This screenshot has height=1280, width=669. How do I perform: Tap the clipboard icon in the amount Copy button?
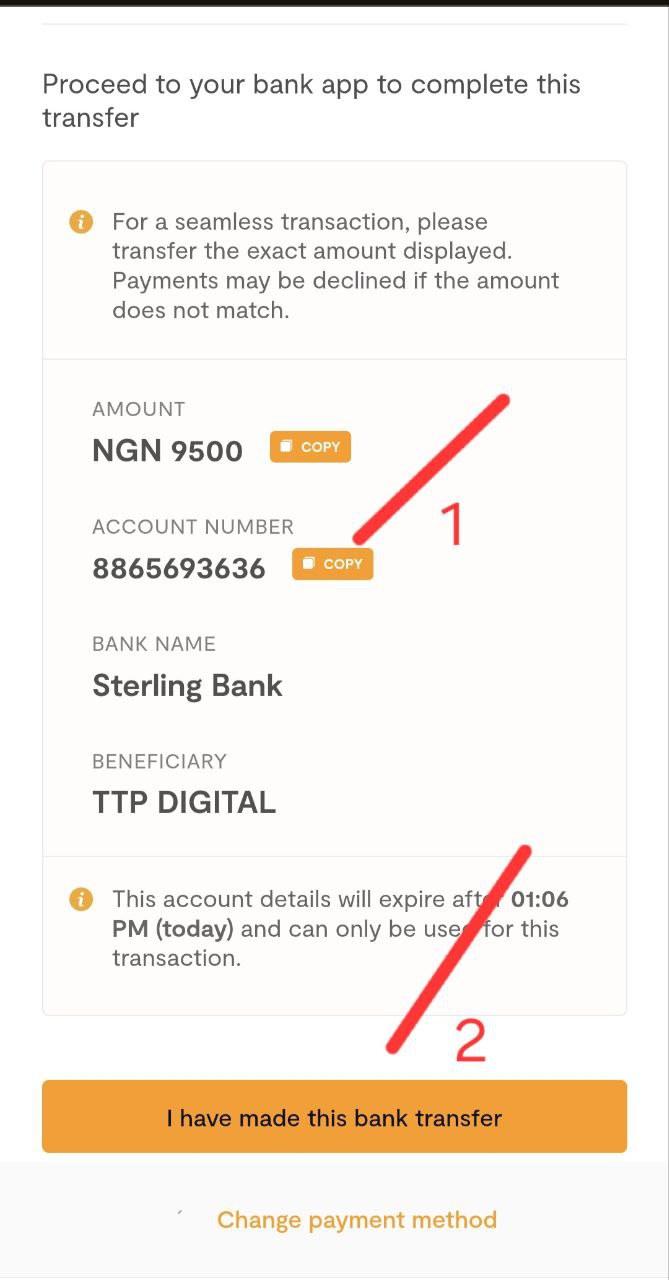286,447
